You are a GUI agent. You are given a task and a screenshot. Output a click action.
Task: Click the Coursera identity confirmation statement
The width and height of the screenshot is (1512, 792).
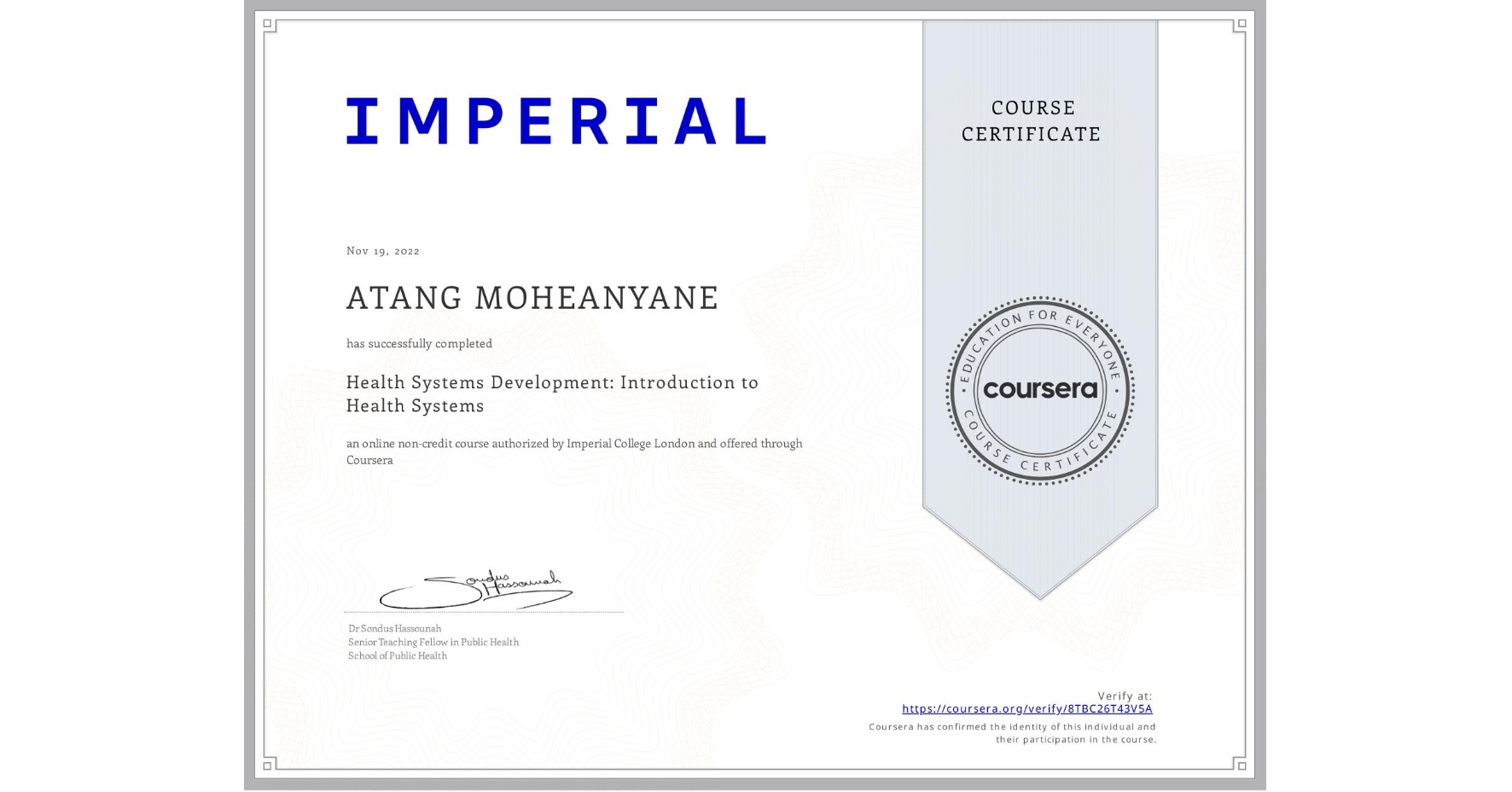coord(1011,731)
